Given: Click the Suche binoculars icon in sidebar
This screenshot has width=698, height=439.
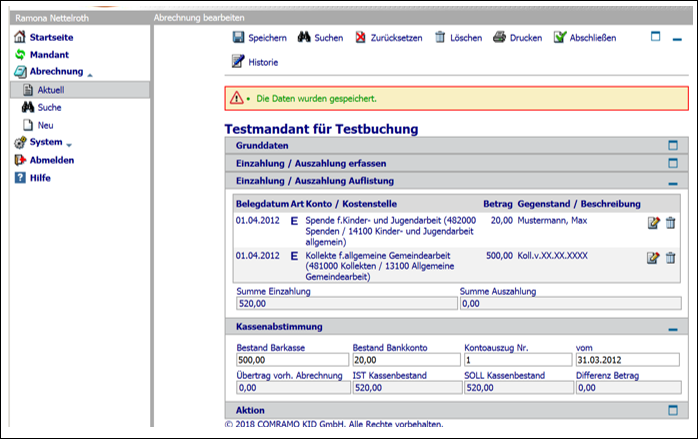Looking at the screenshot, I should [28, 107].
